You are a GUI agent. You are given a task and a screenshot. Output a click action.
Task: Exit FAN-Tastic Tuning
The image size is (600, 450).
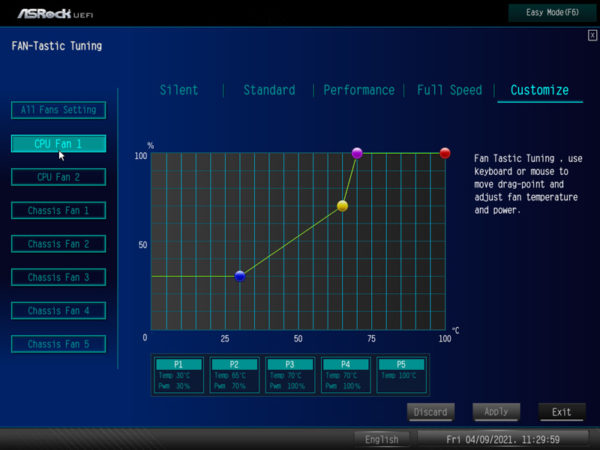pos(562,412)
